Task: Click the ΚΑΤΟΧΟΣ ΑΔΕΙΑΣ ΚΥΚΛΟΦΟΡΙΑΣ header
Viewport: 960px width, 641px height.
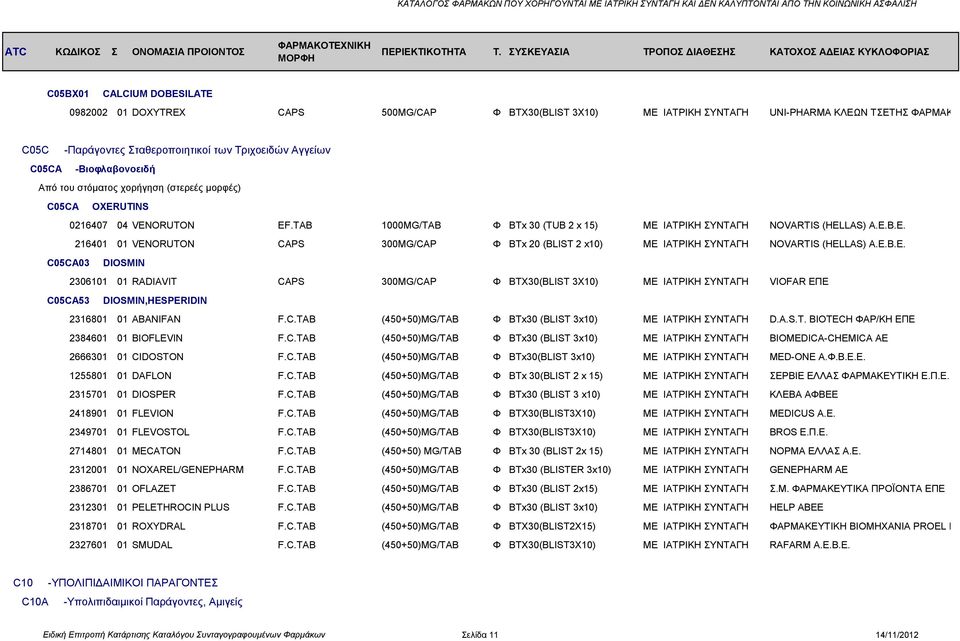Action: pyautogui.click(x=849, y=51)
